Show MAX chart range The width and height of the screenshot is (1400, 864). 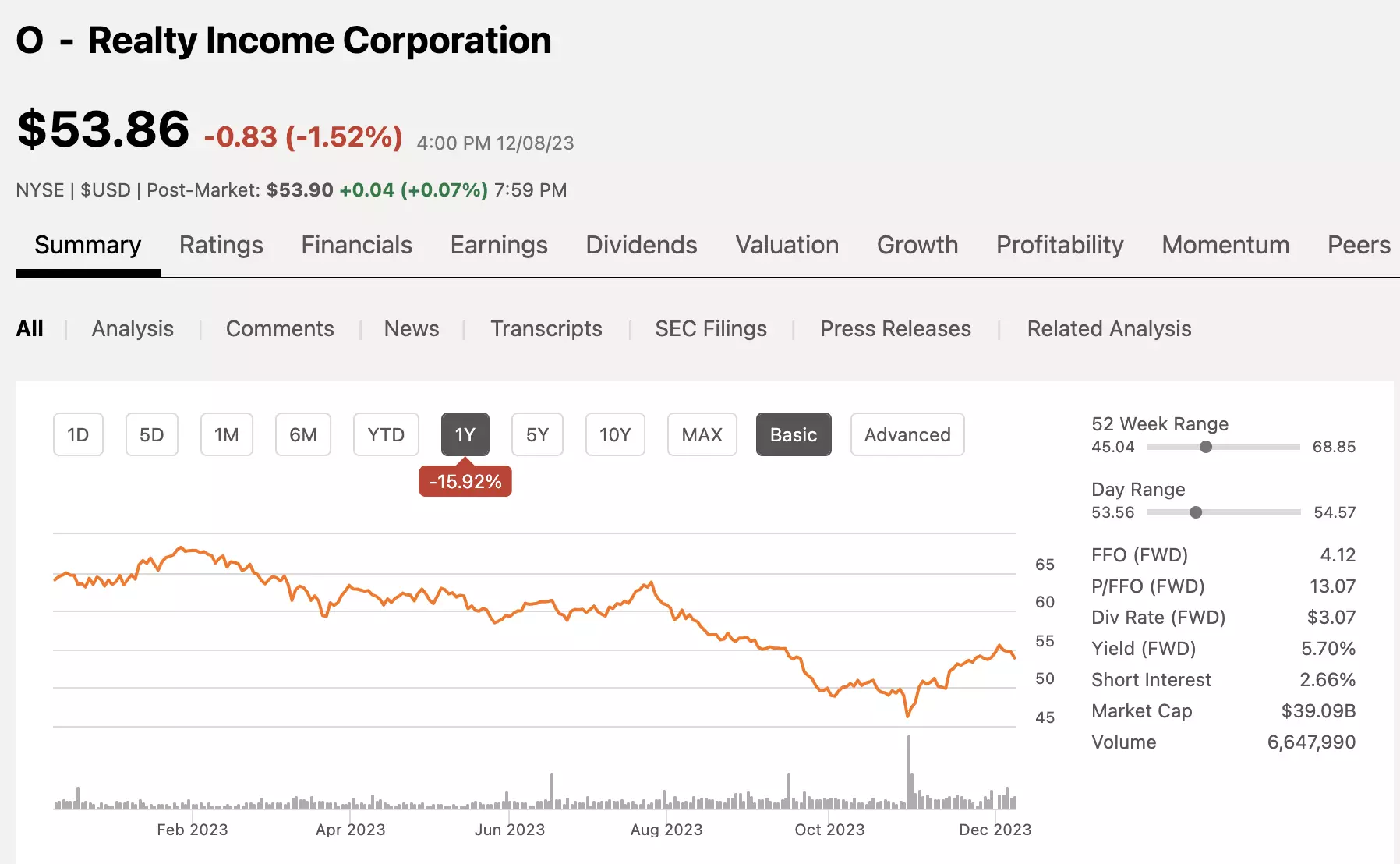(702, 434)
